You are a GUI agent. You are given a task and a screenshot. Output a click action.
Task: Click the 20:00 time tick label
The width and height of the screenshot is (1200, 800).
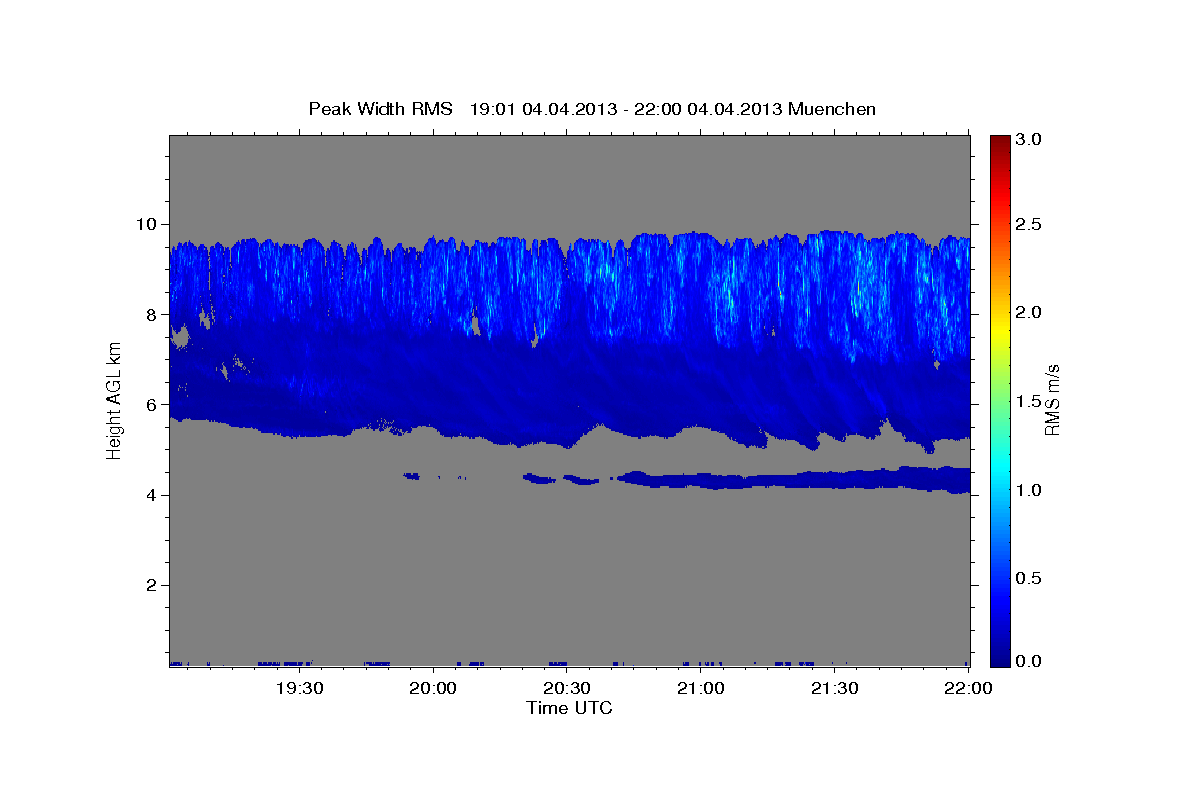click(x=433, y=688)
